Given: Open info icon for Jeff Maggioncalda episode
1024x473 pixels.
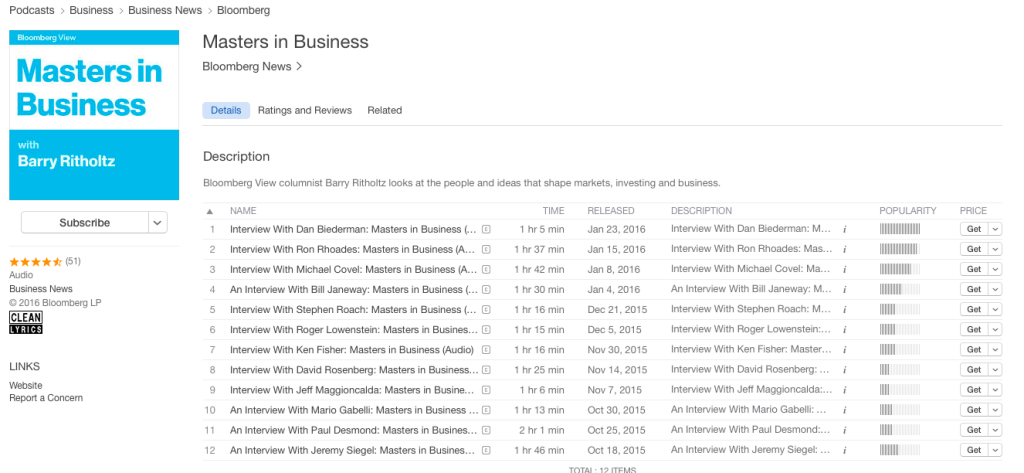Looking at the screenshot, I should (844, 390).
